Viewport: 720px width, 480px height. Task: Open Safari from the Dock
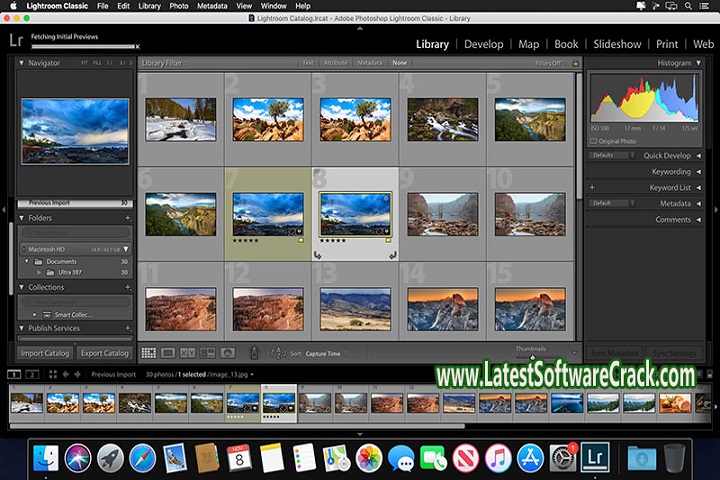[143, 458]
